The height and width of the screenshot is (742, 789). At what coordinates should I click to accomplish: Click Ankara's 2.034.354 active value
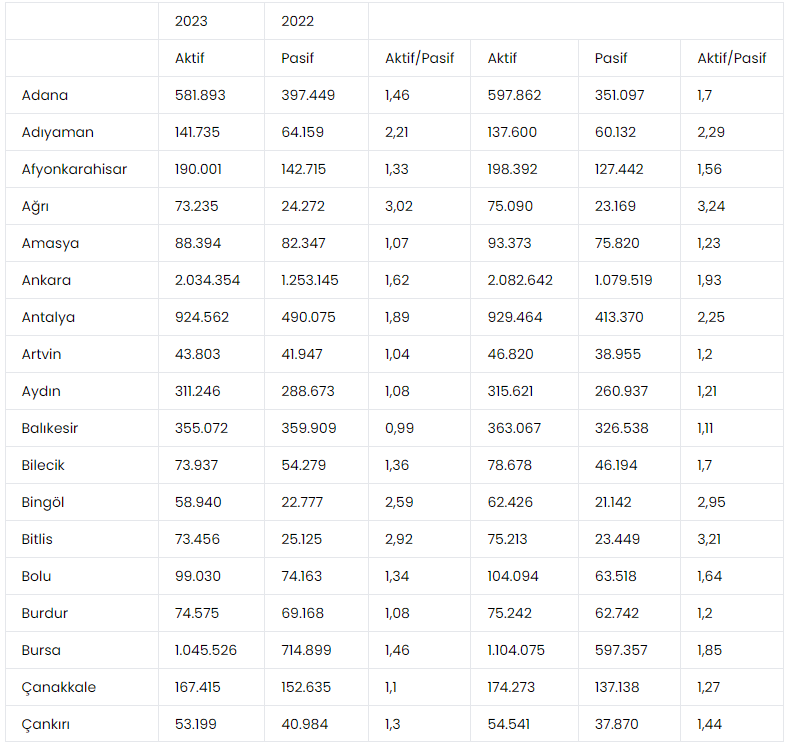tap(207, 280)
